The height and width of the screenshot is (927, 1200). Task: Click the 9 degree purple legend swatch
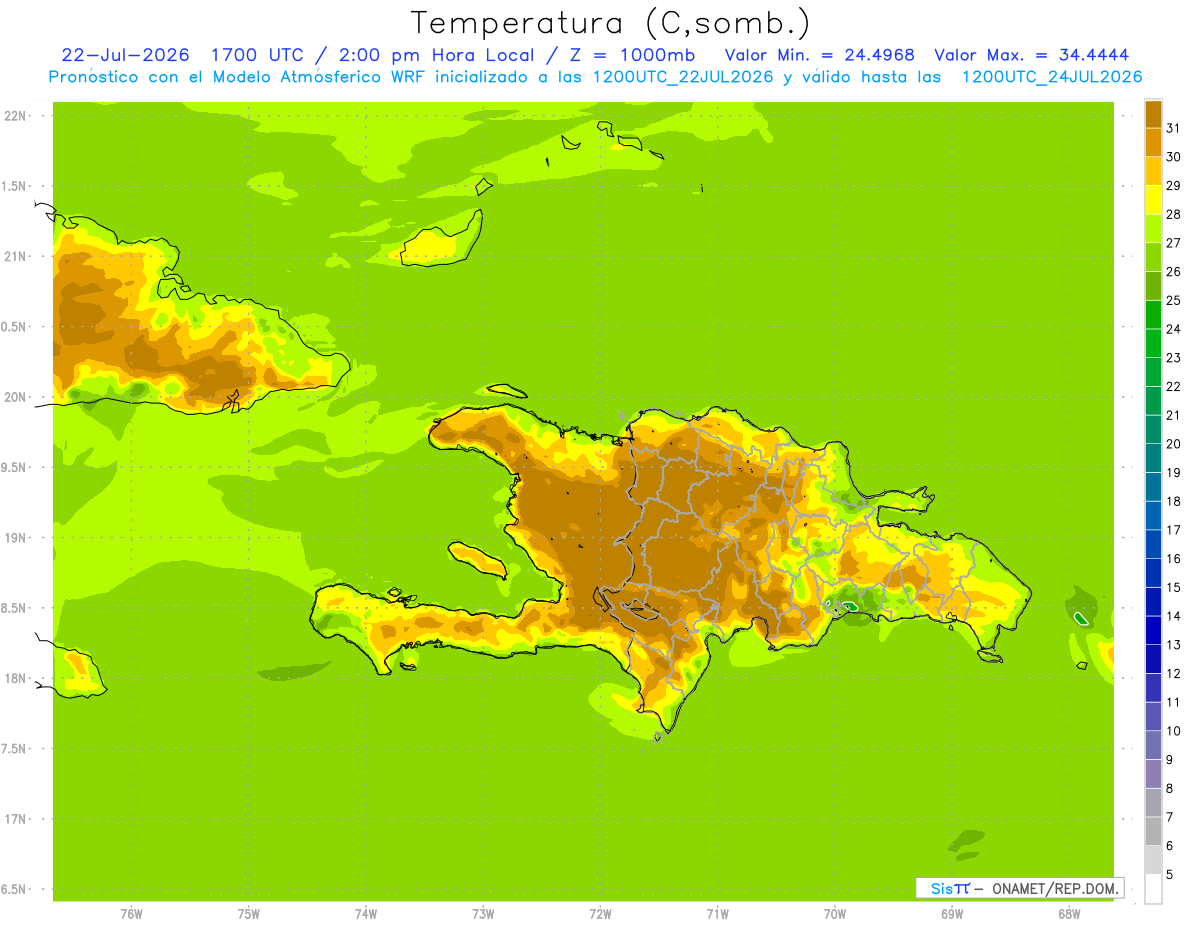point(1153,774)
